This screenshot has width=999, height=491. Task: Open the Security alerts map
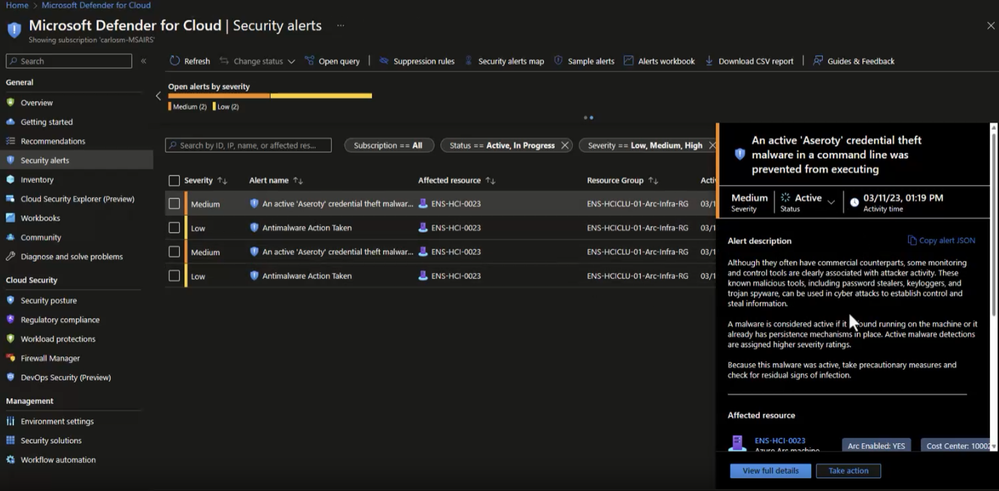(x=510, y=61)
